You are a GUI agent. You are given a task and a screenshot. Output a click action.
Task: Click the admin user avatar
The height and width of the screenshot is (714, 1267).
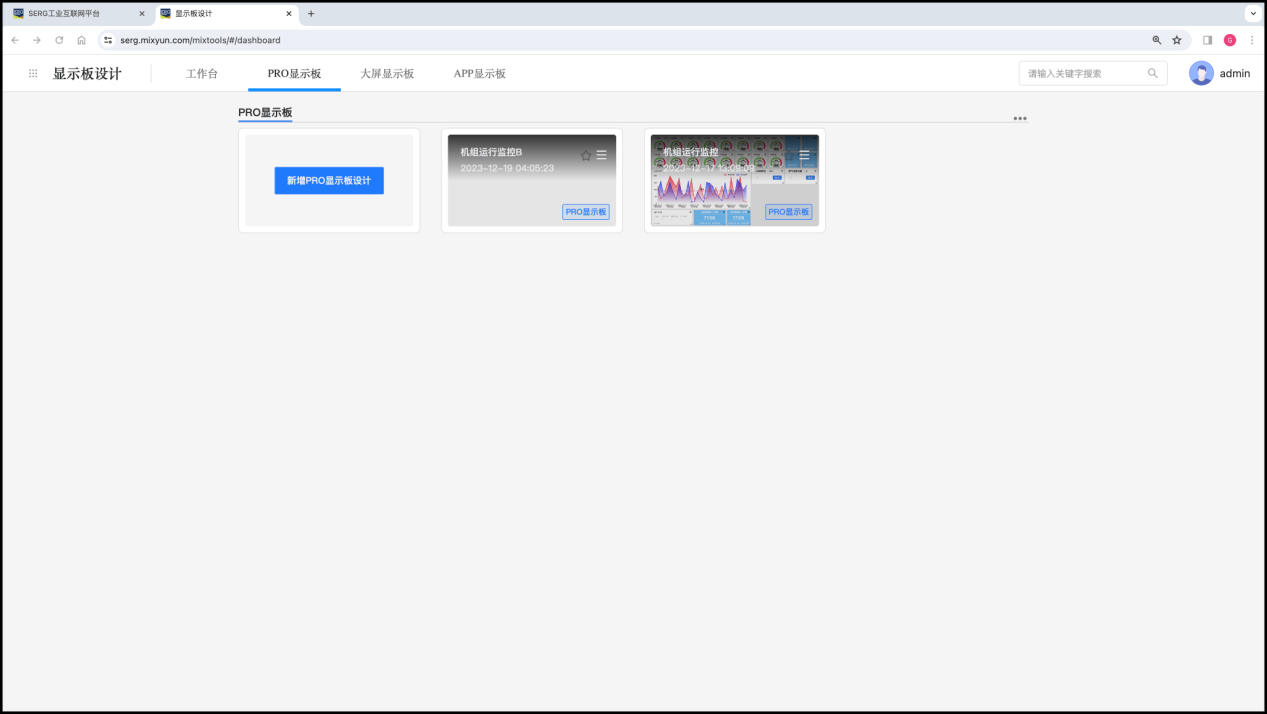(x=1201, y=73)
